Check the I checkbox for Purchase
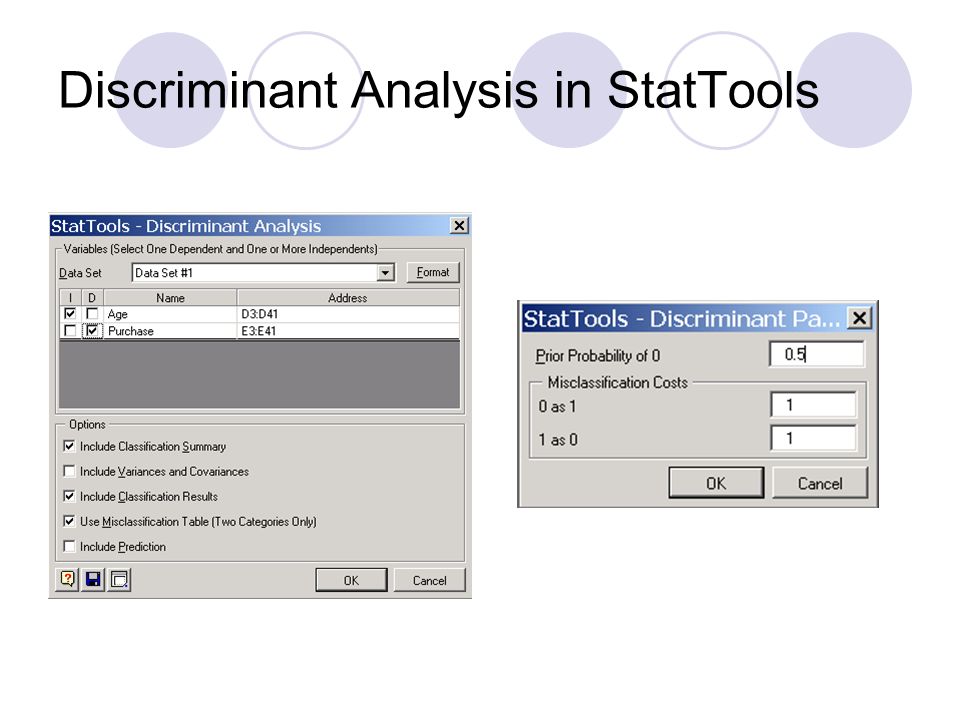Image resolution: width=960 pixels, height=720 pixels. (x=70, y=331)
